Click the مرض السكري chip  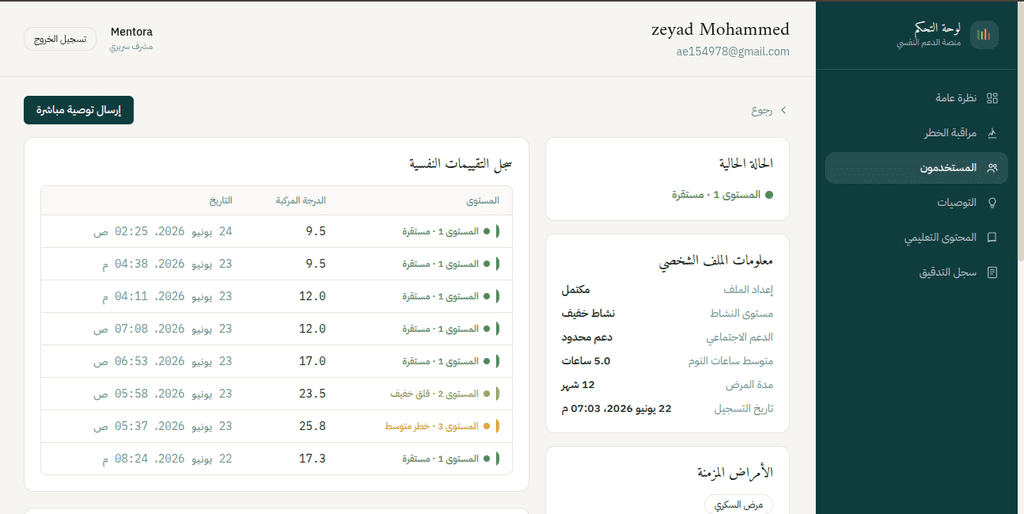(x=739, y=505)
